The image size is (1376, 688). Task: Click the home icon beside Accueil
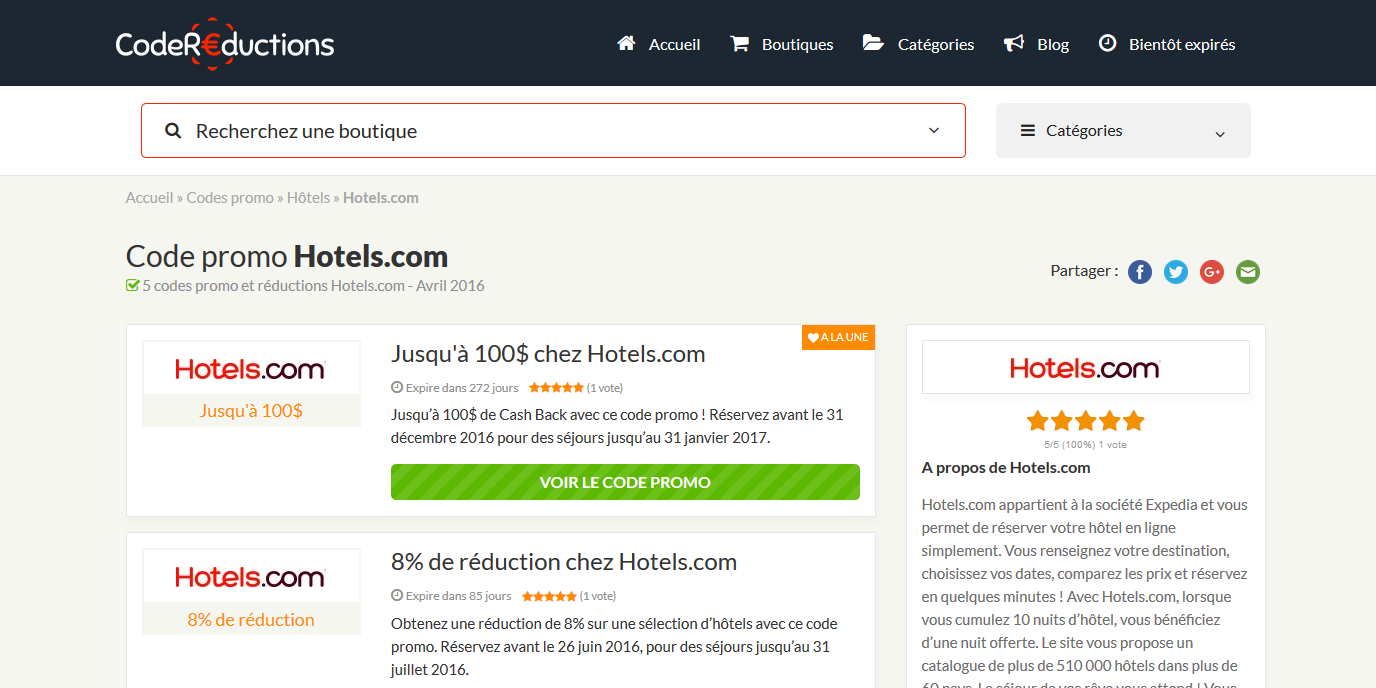[627, 43]
